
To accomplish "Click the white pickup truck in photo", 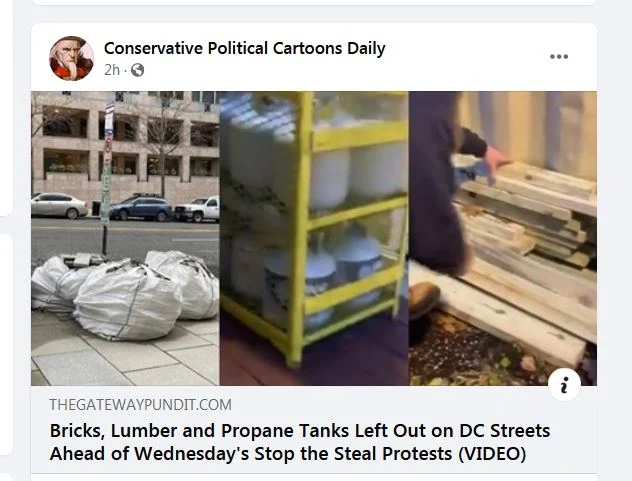I will (x=197, y=209).
